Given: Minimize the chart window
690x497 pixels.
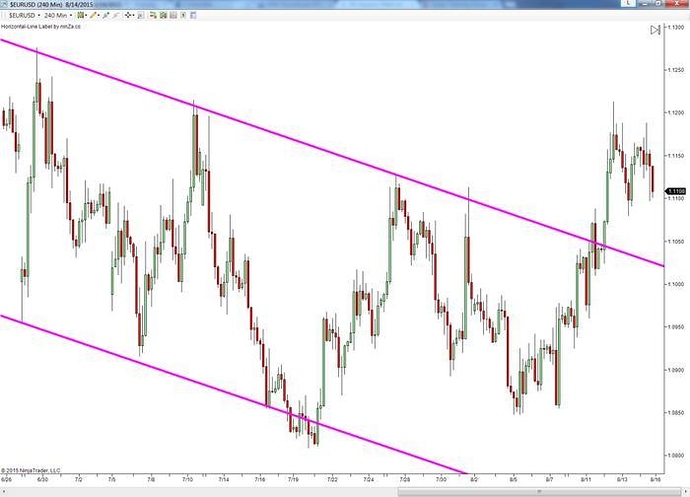Looking at the screenshot, I should 645,3.
